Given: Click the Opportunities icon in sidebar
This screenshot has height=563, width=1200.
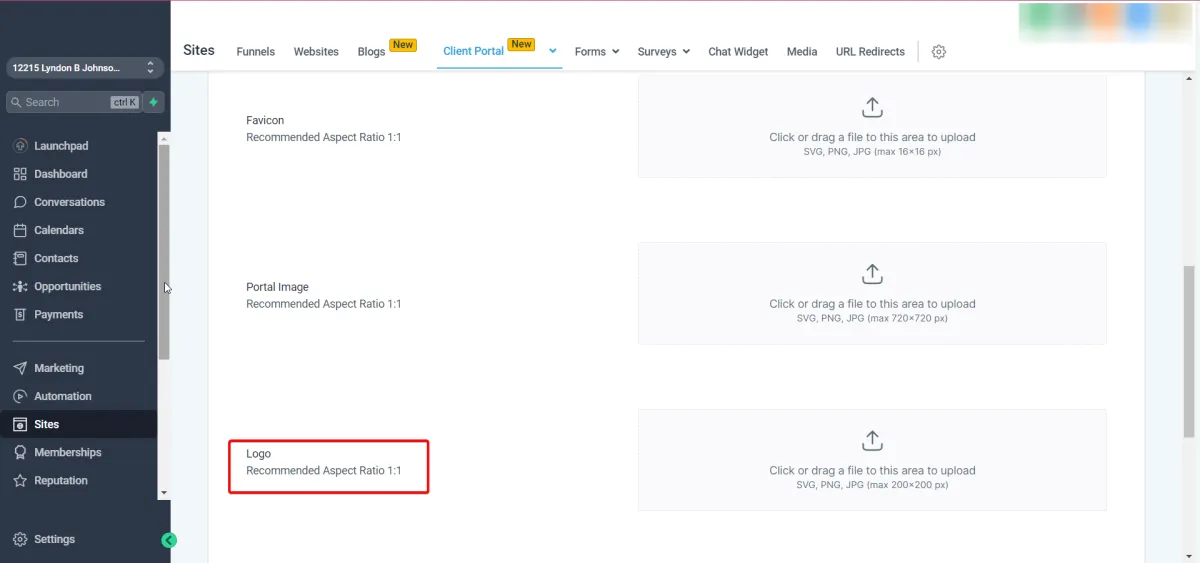Looking at the screenshot, I should tap(20, 286).
